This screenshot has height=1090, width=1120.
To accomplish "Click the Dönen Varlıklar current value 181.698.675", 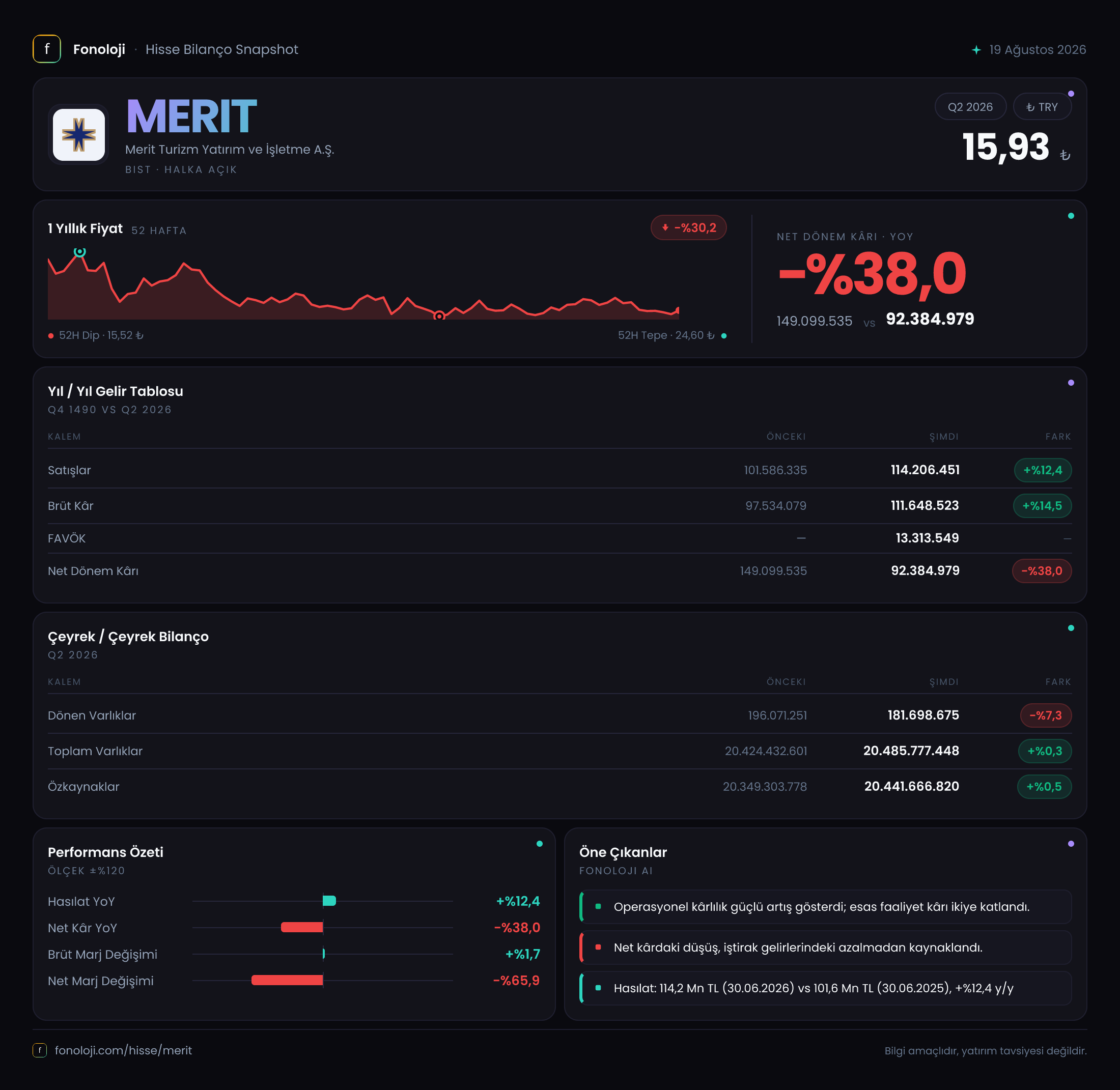I will (923, 715).
